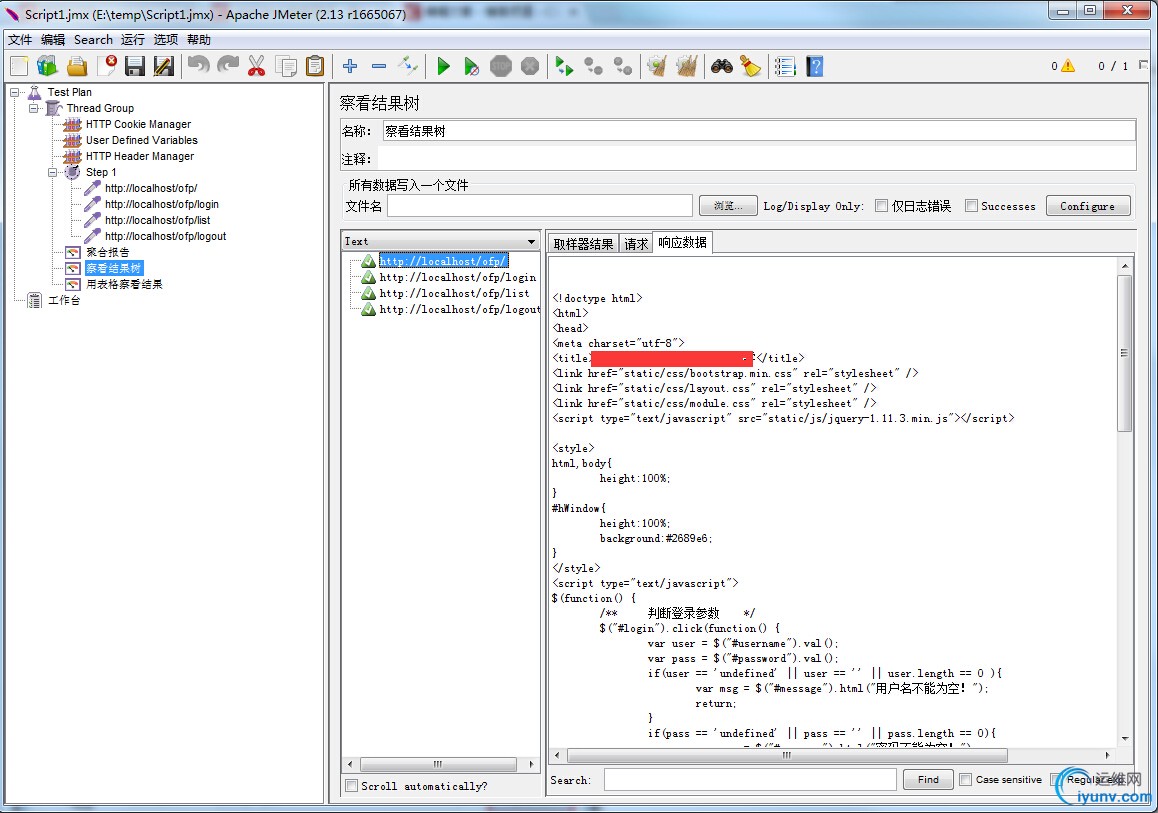Collapse the Step 1 tree node
This screenshot has width=1158, height=813.
52,172
